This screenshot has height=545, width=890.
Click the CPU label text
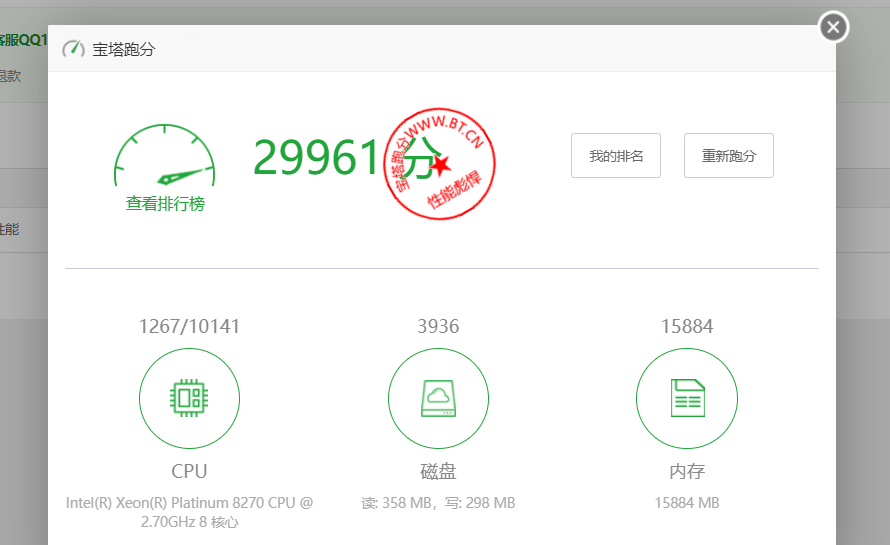189,471
